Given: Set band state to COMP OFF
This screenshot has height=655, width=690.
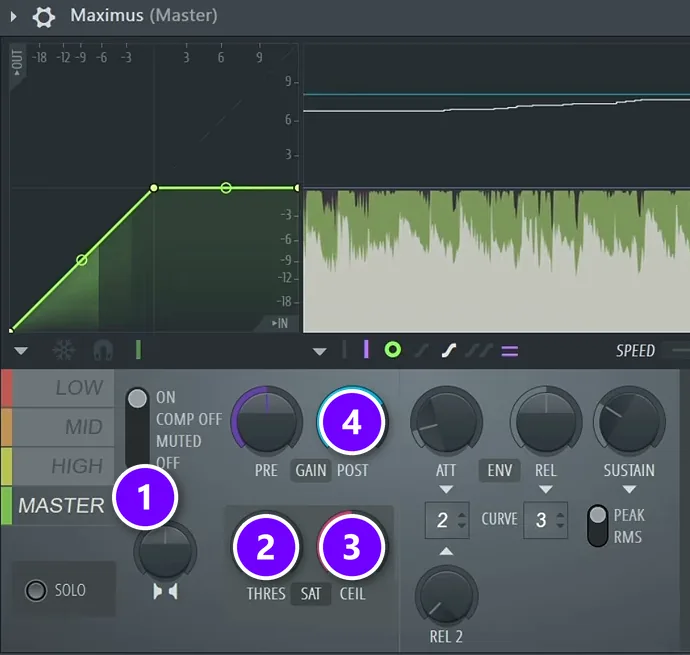Looking at the screenshot, I should (189, 419).
